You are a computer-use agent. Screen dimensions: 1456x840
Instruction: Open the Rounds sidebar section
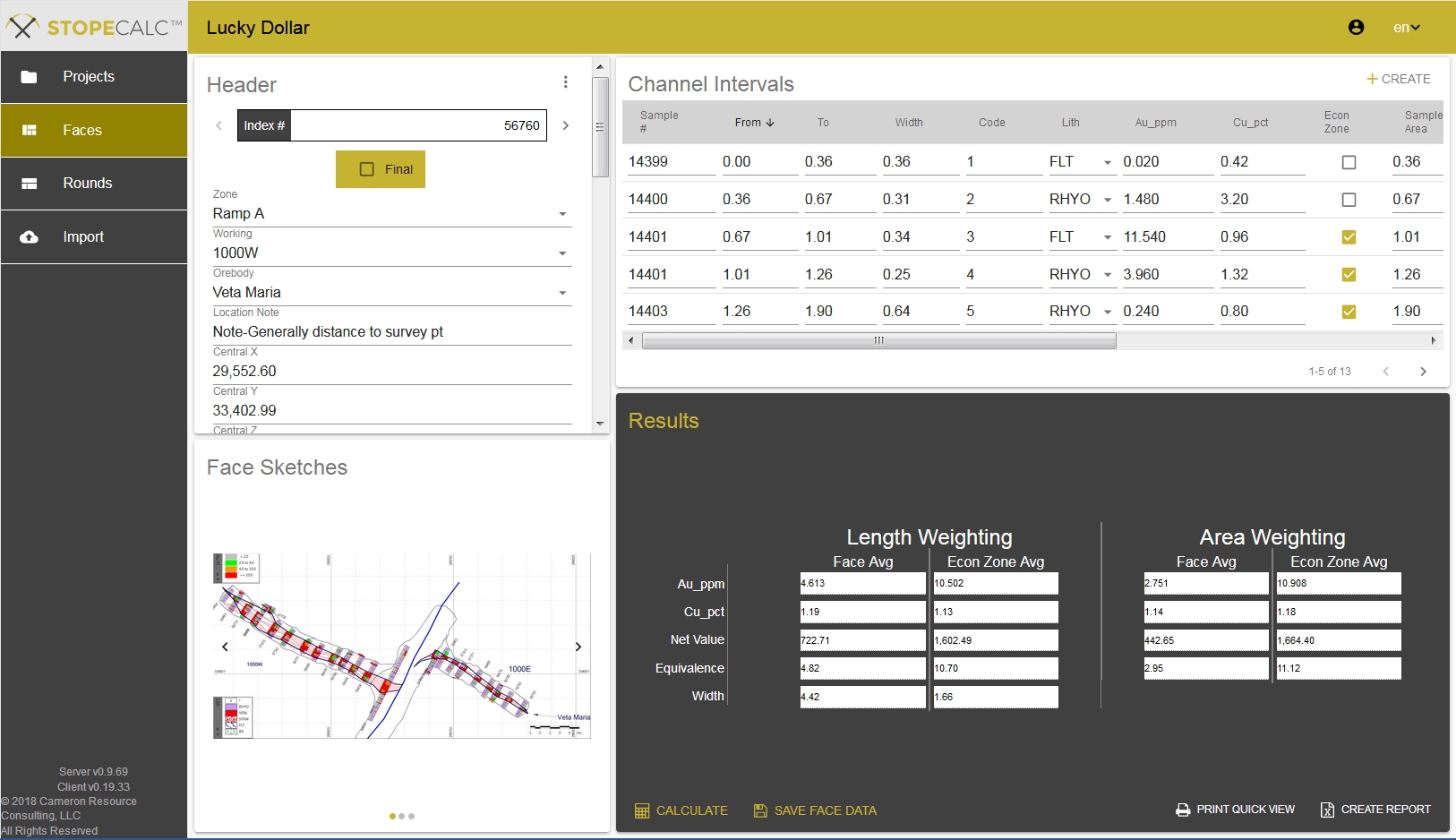coord(94,184)
